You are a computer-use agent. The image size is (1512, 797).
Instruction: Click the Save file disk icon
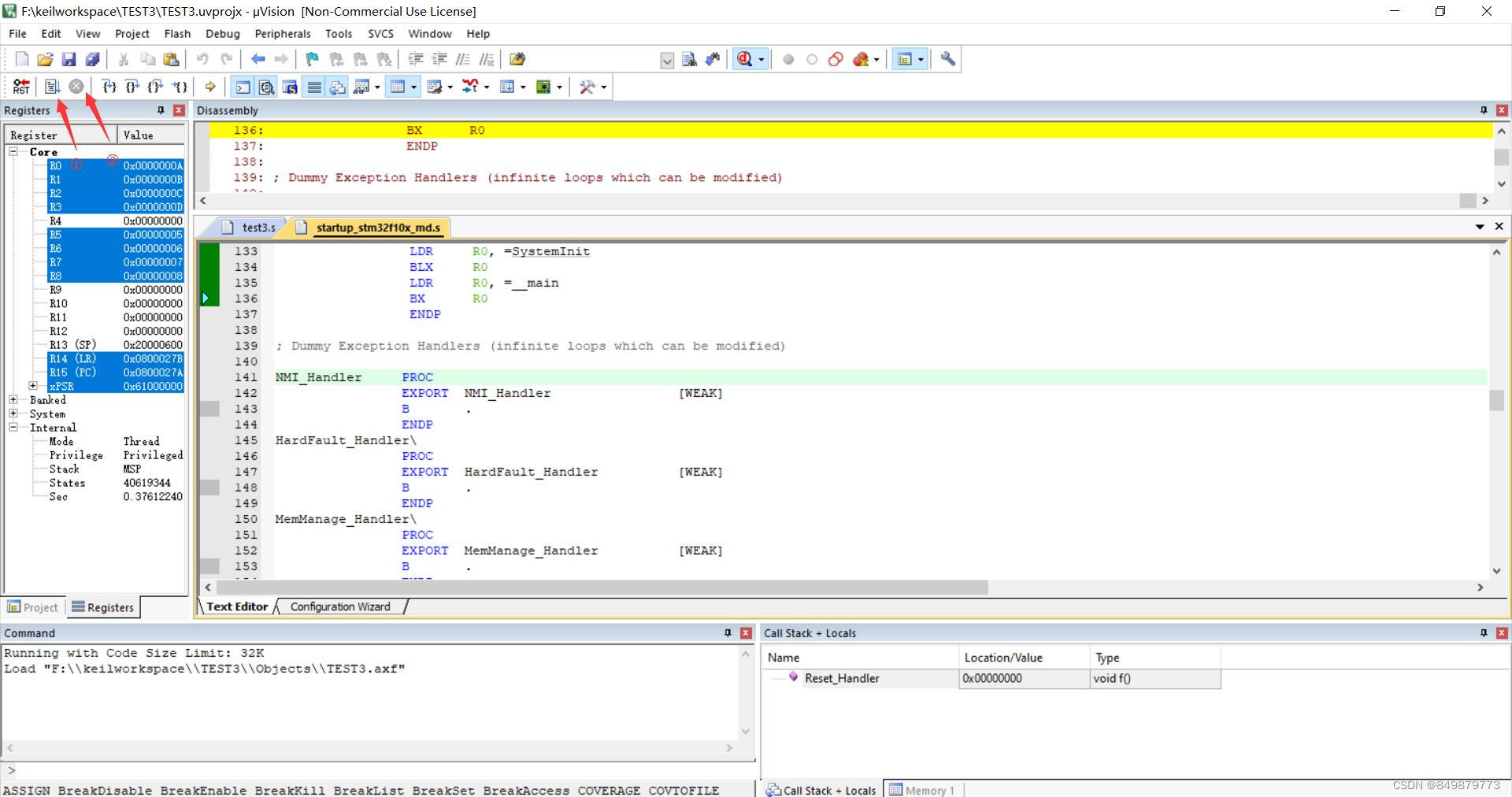click(69, 59)
